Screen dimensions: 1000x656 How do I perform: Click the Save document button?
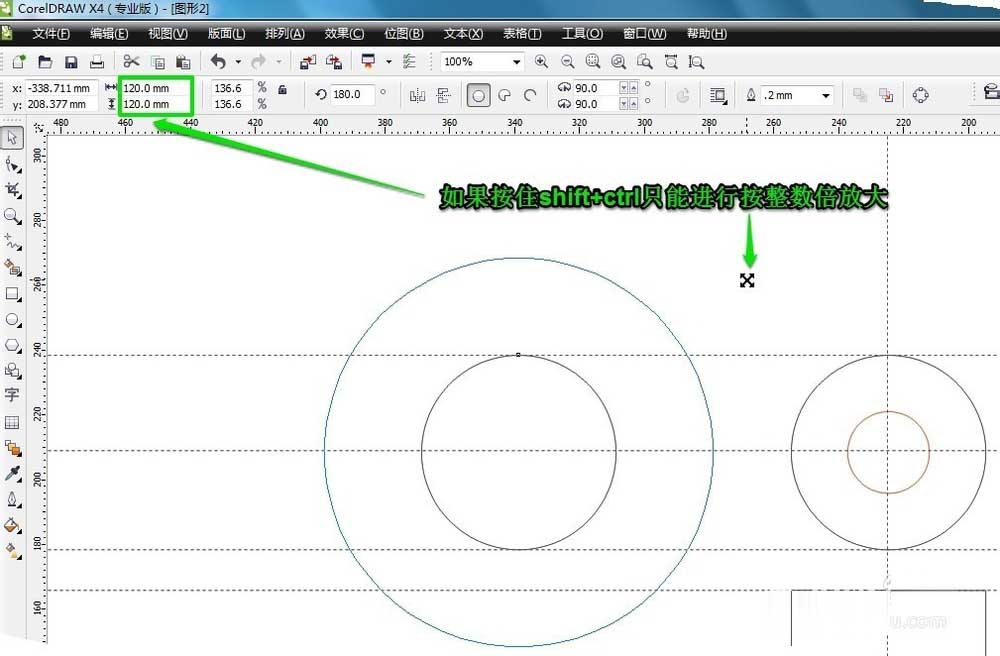point(70,60)
